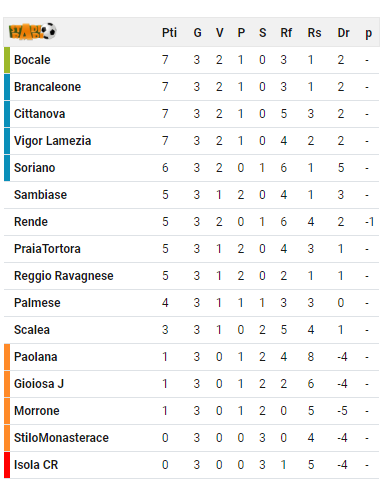Open the StiloMonasterace team link

61,438
